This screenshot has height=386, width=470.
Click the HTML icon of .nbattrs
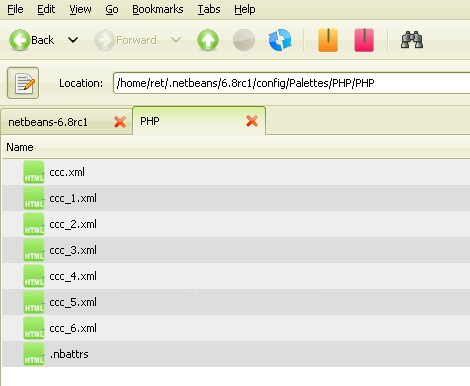coord(34,354)
